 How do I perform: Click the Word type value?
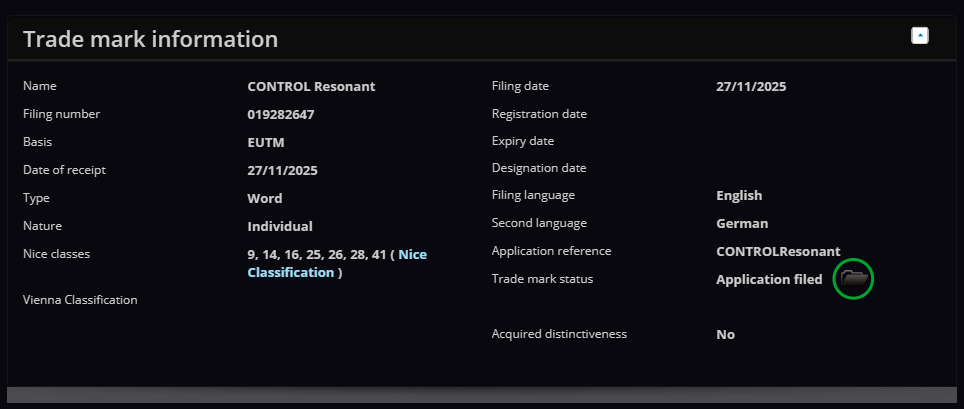(x=265, y=198)
